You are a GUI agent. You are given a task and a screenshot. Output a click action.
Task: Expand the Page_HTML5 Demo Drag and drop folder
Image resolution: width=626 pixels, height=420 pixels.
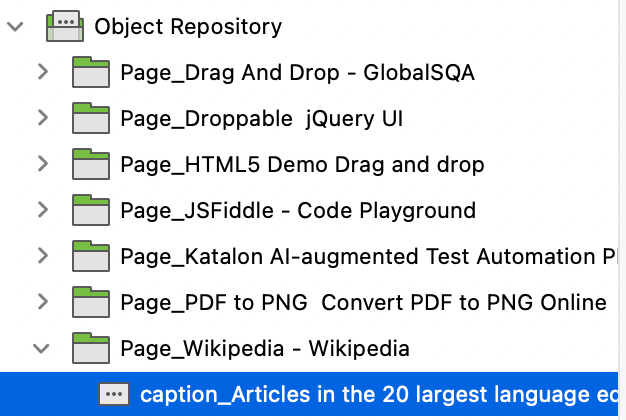point(43,164)
